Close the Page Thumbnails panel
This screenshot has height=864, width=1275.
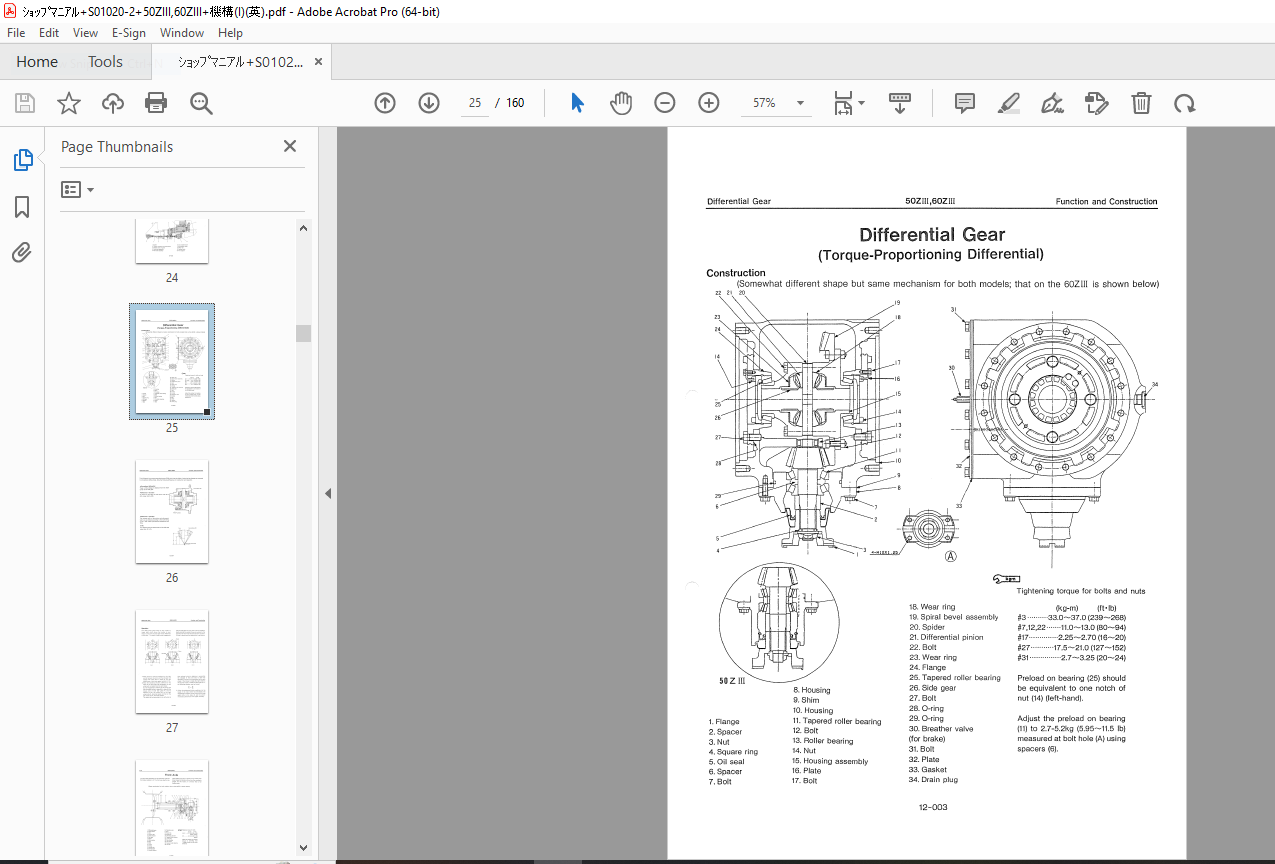point(290,146)
